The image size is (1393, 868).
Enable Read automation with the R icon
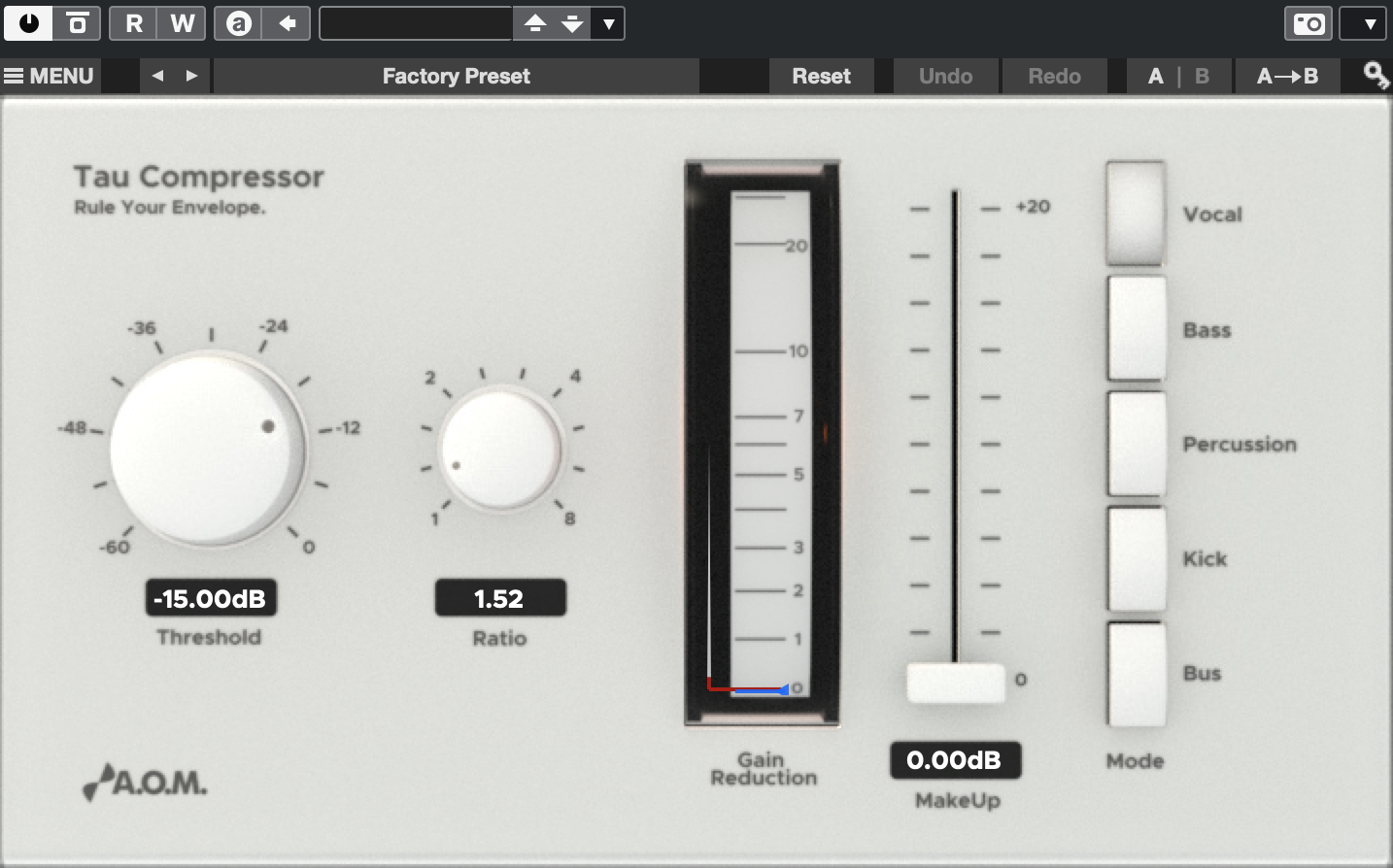pos(133,23)
